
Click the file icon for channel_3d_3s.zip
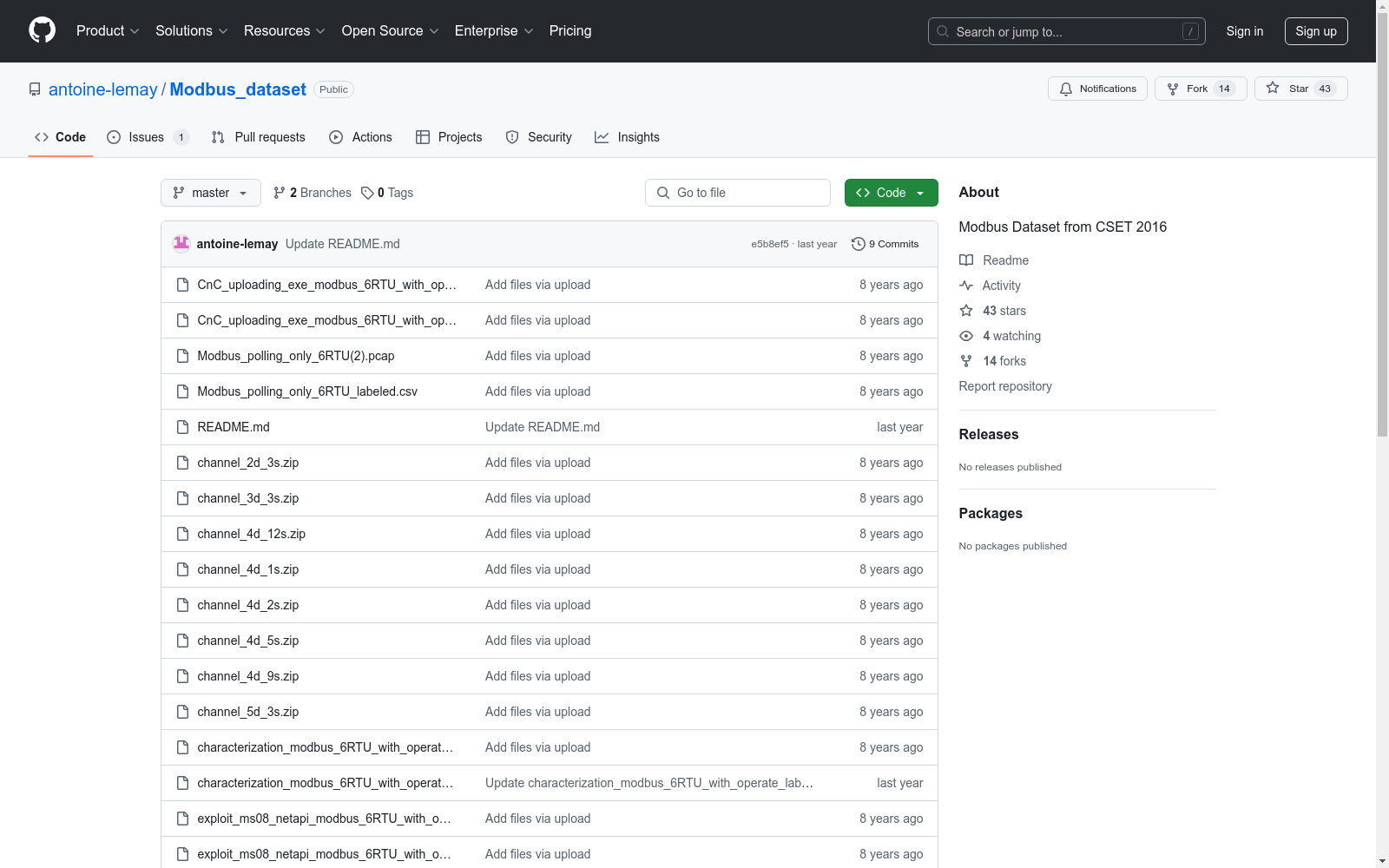pyautogui.click(x=182, y=498)
